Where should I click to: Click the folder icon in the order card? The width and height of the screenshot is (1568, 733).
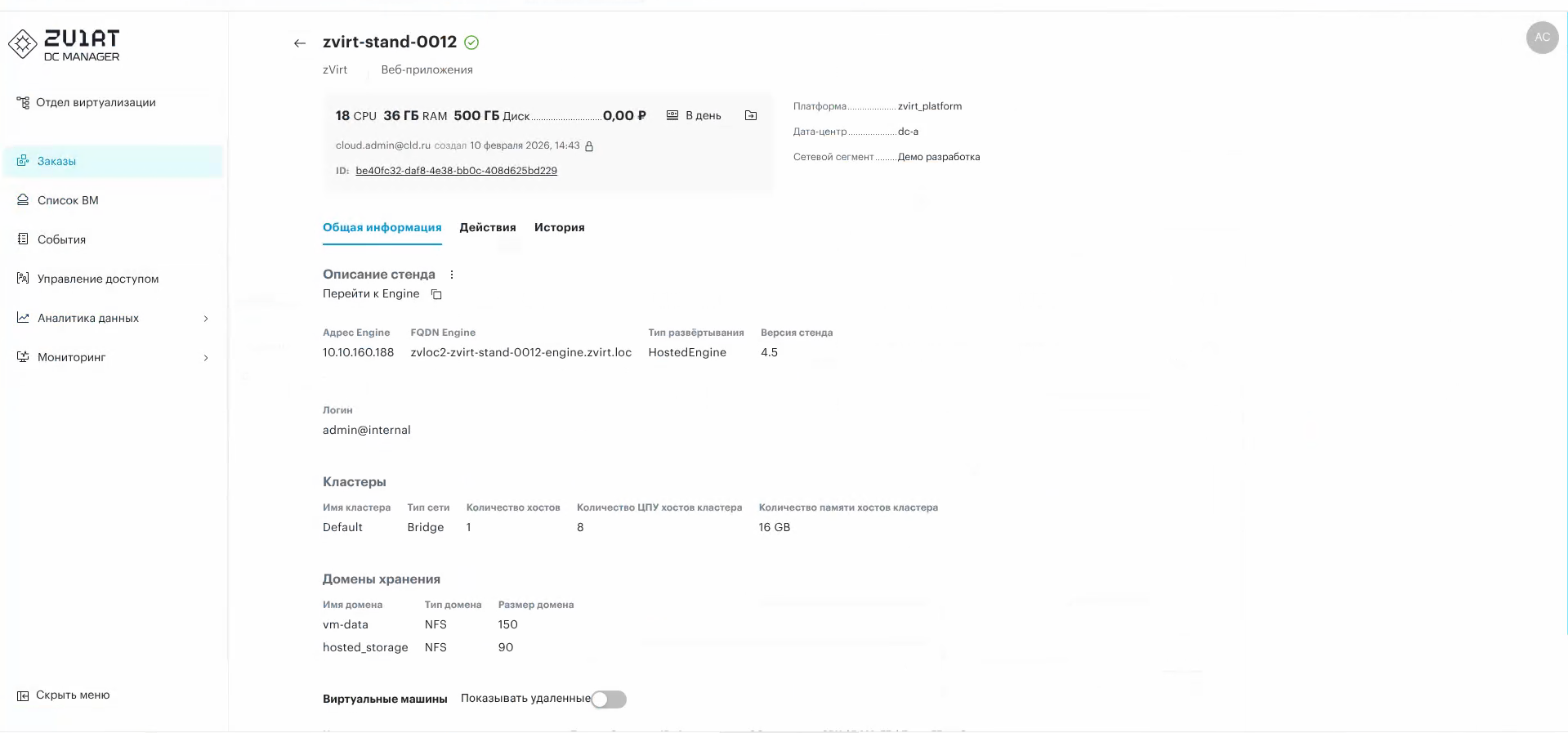751,116
